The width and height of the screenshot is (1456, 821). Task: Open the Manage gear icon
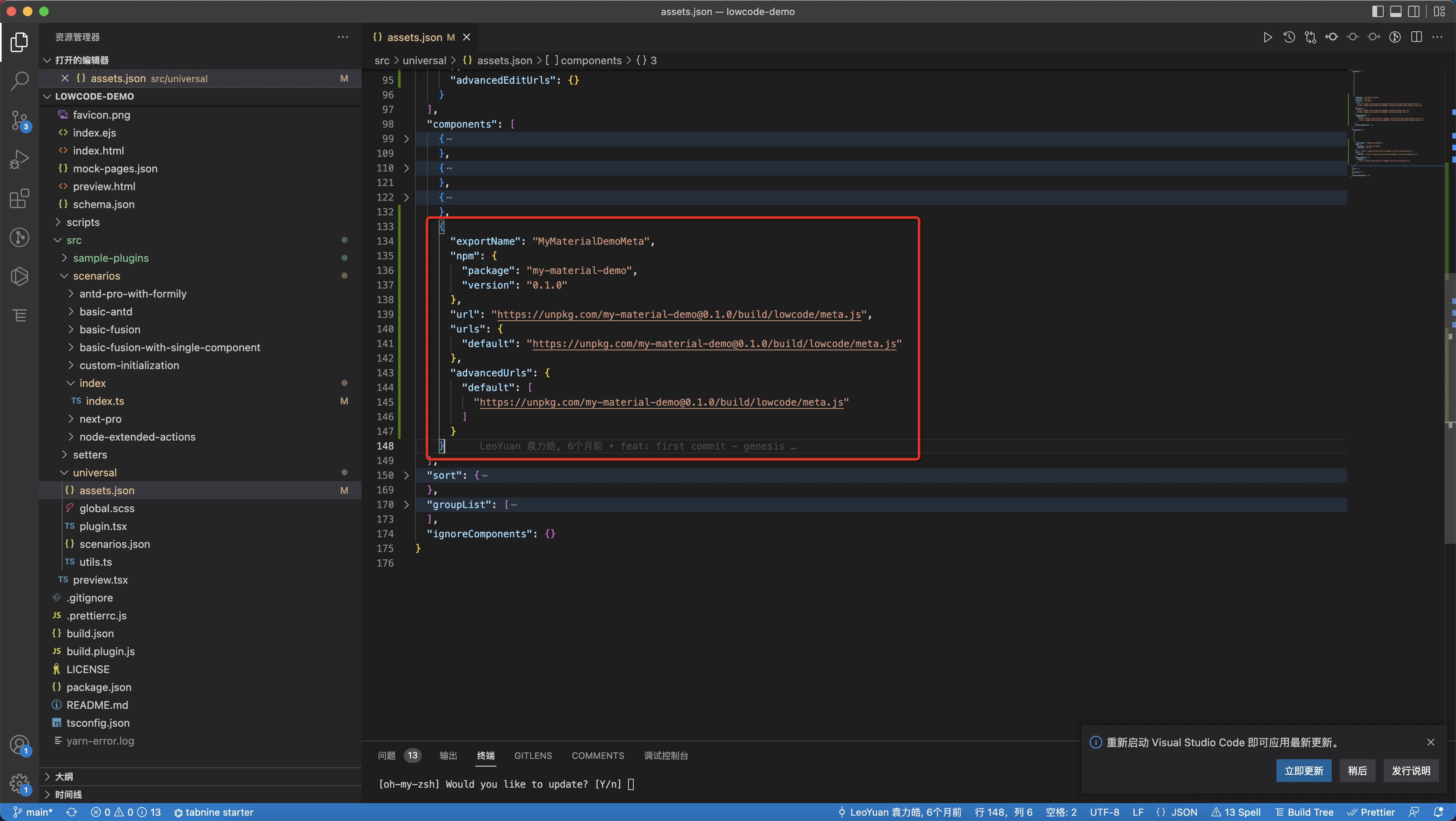(19, 784)
